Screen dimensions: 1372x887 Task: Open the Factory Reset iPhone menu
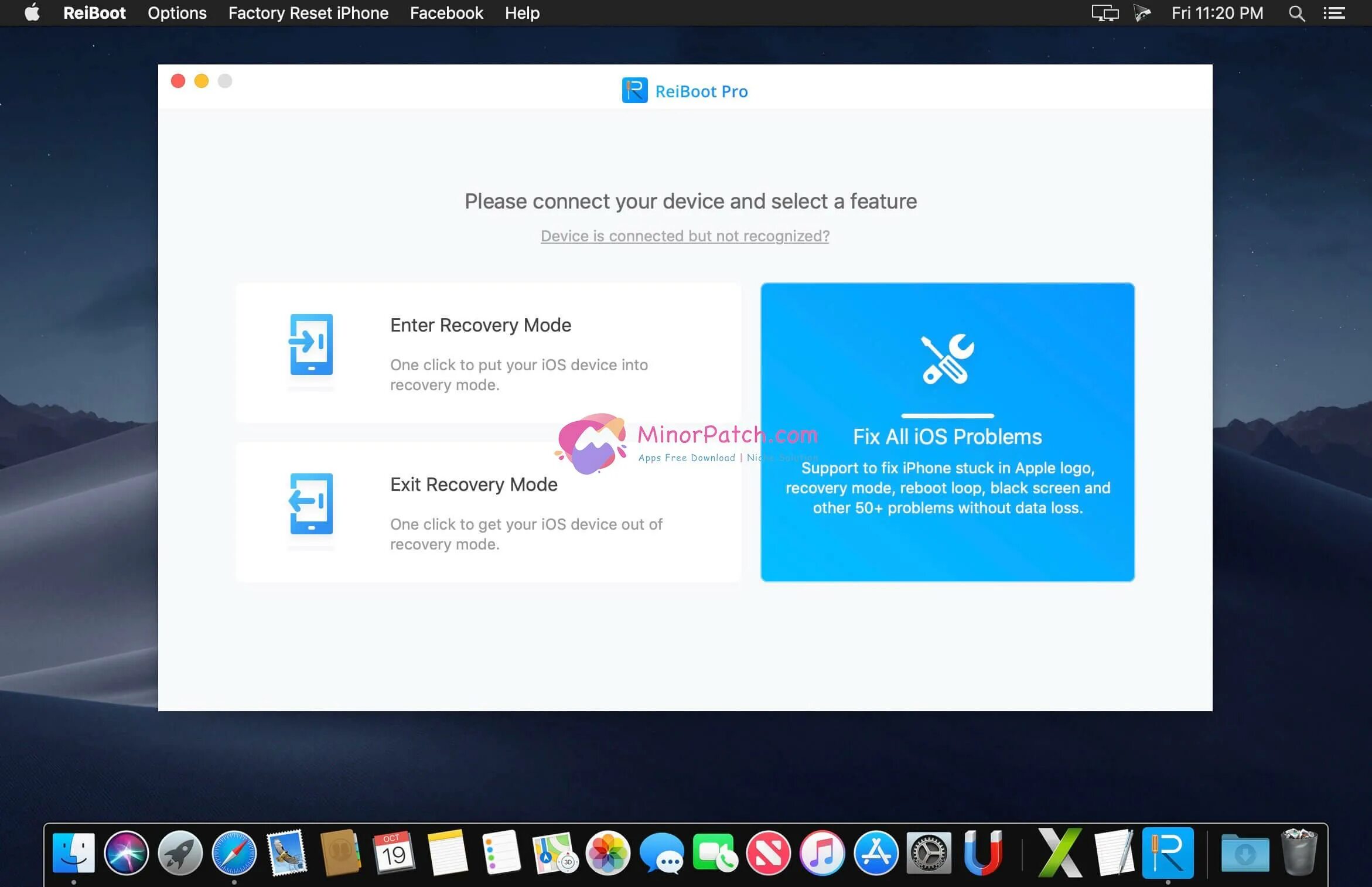click(x=308, y=13)
